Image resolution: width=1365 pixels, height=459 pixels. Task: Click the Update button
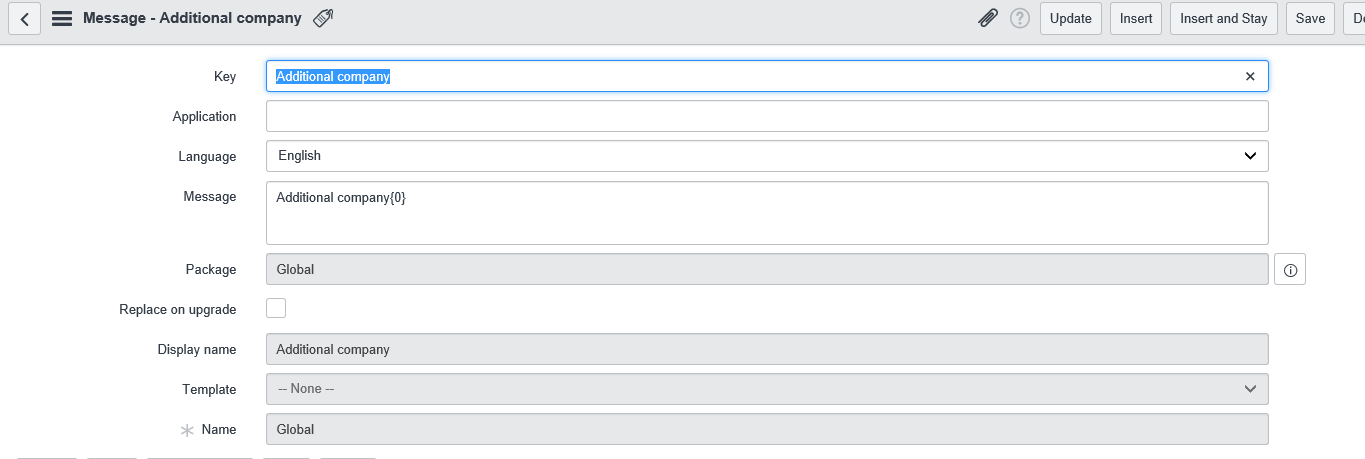point(1071,19)
